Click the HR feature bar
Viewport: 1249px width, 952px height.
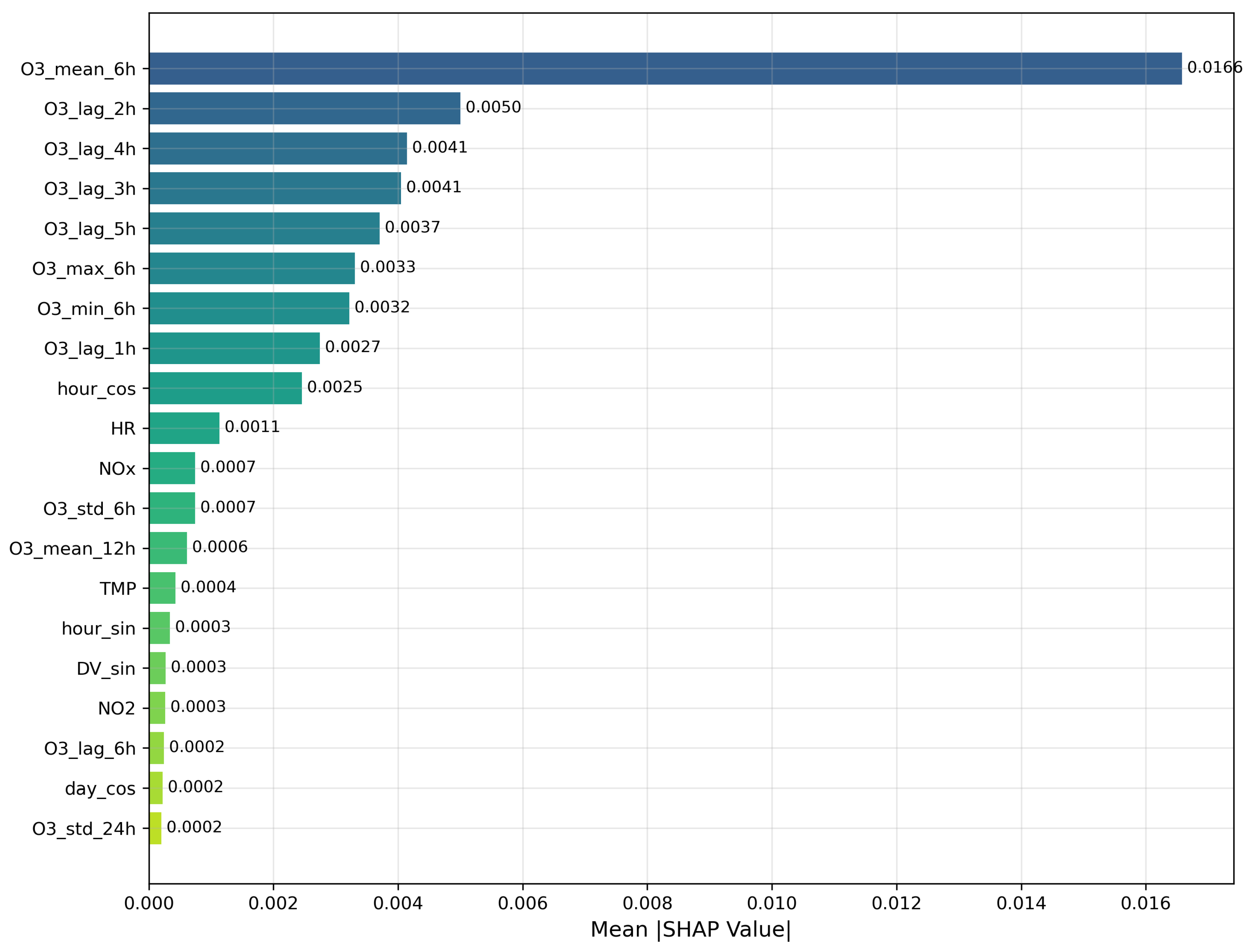click(x=184, y=429)
